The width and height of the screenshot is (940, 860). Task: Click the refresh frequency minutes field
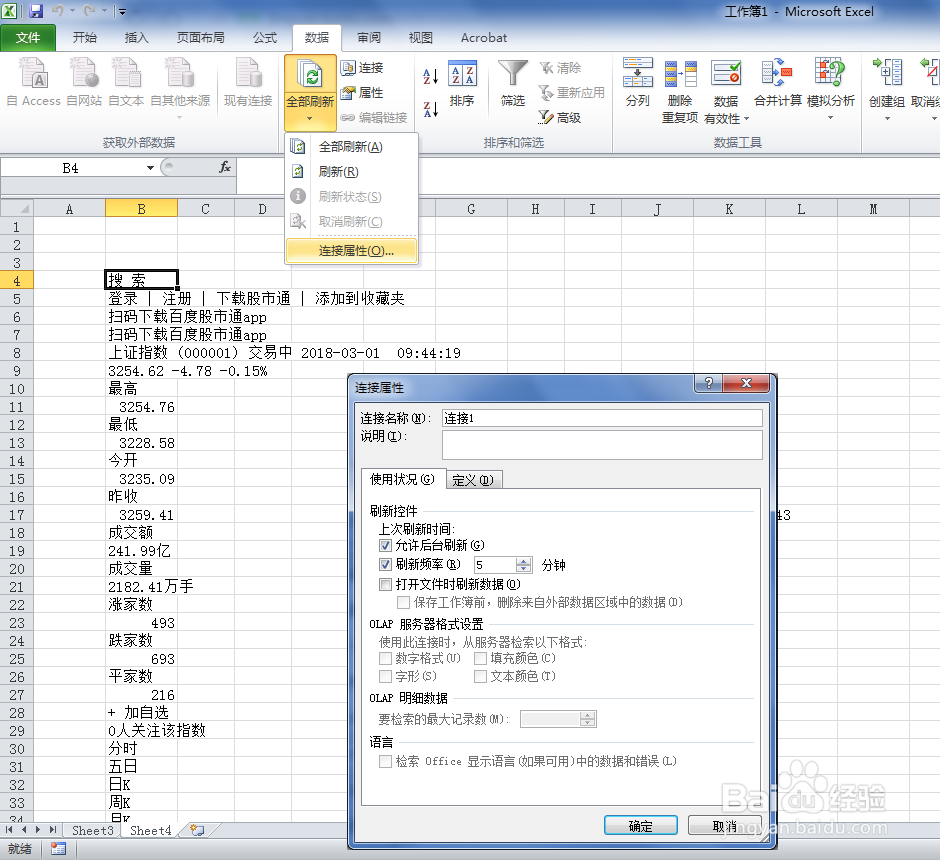click(495, 565)
